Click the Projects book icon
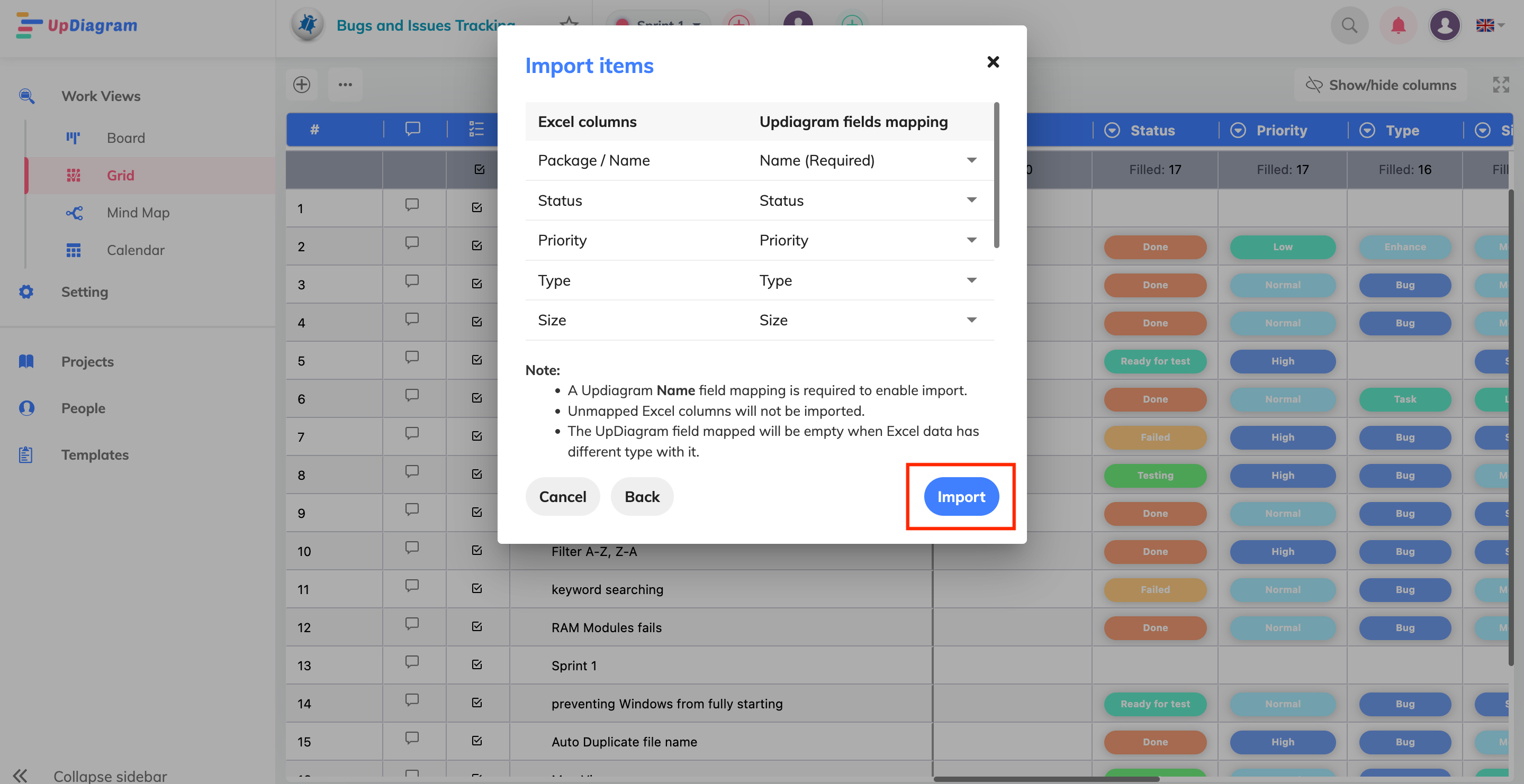Screen dimensions: 1524x784 26,361
